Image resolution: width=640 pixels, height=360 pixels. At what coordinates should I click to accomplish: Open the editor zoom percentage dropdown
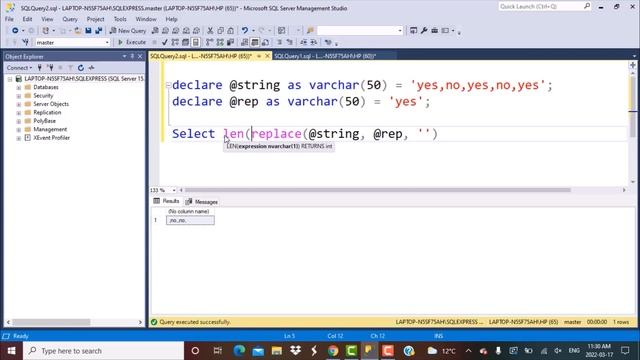coord(173,190)
